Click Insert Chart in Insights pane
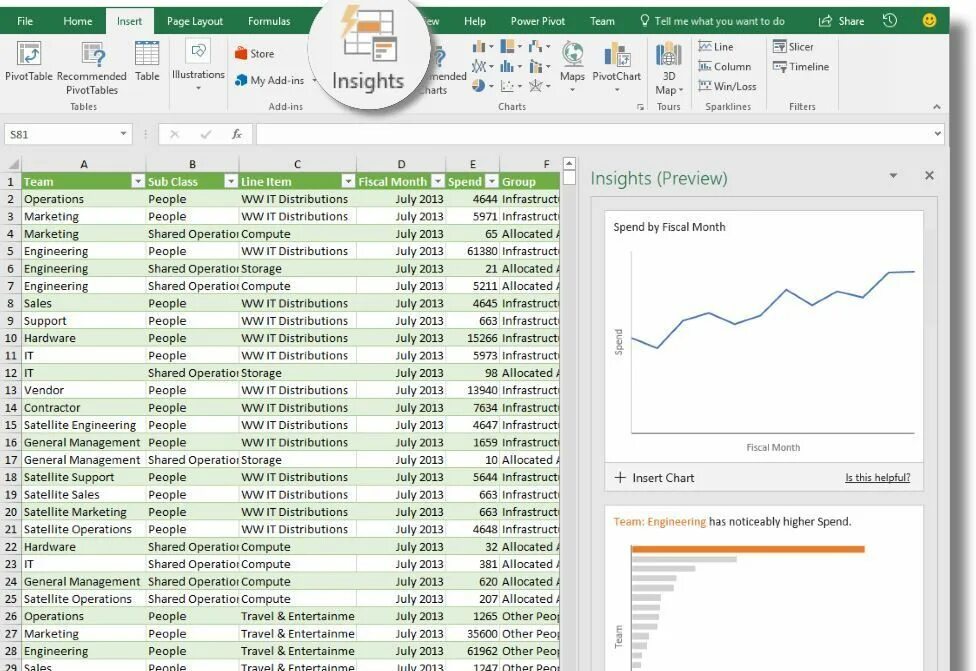976x671 pixels. click(x=654, y=478)
